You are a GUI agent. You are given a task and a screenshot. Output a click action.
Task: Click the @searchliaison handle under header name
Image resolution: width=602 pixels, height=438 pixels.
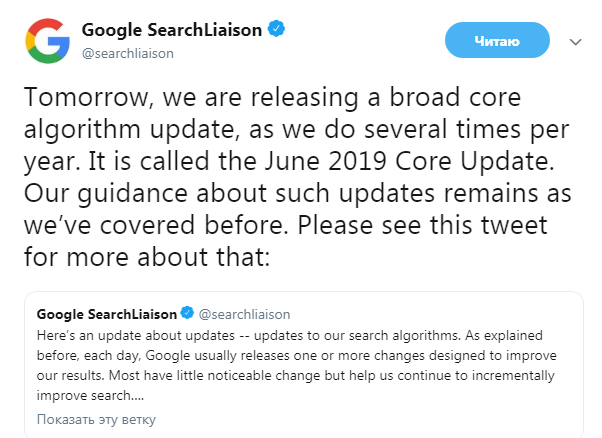(x=128, y=53)
